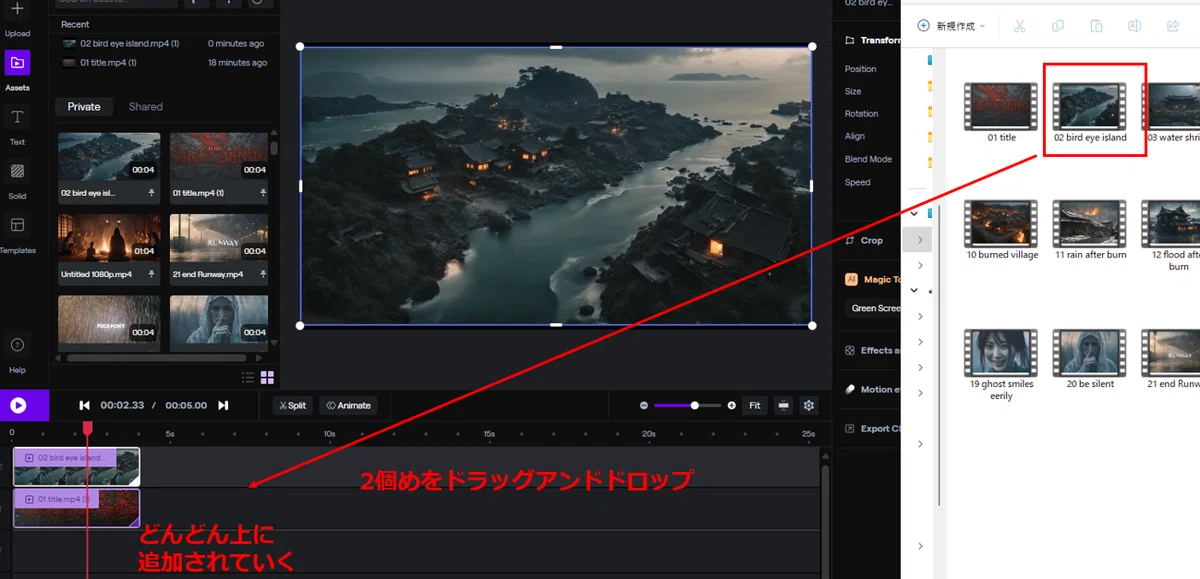This screenshot has height=579, width=1200.
Task: Select recent item 02 bird eye island.mp4
Action: (163, 44)
